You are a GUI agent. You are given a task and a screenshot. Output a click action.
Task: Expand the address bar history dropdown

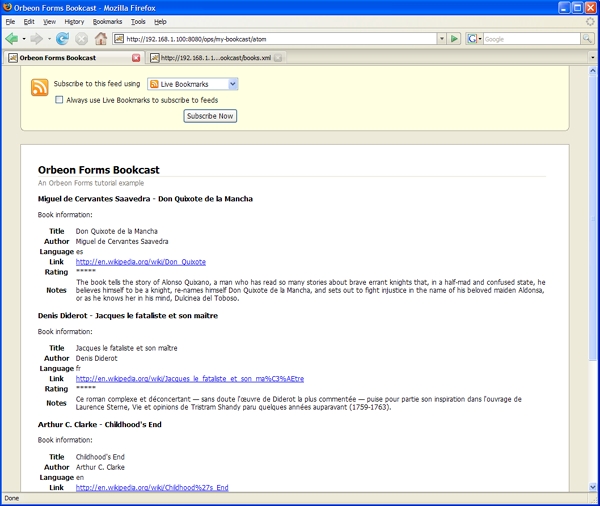coord(442,39)
